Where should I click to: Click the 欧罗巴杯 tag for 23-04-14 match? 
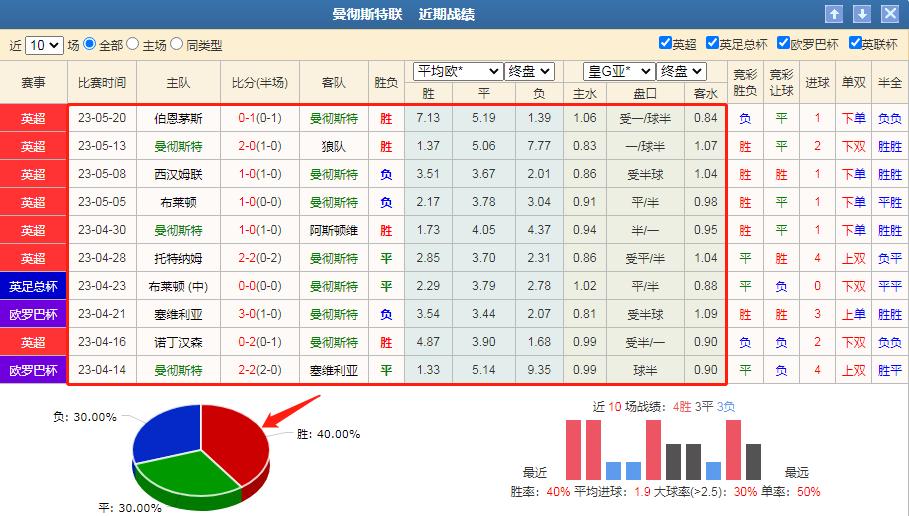(33, 370)
